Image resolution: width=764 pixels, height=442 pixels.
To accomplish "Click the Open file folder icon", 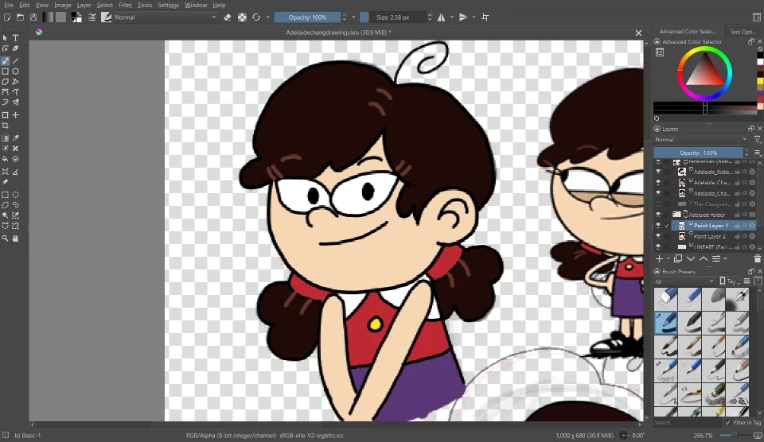I will tap(20, 17).
